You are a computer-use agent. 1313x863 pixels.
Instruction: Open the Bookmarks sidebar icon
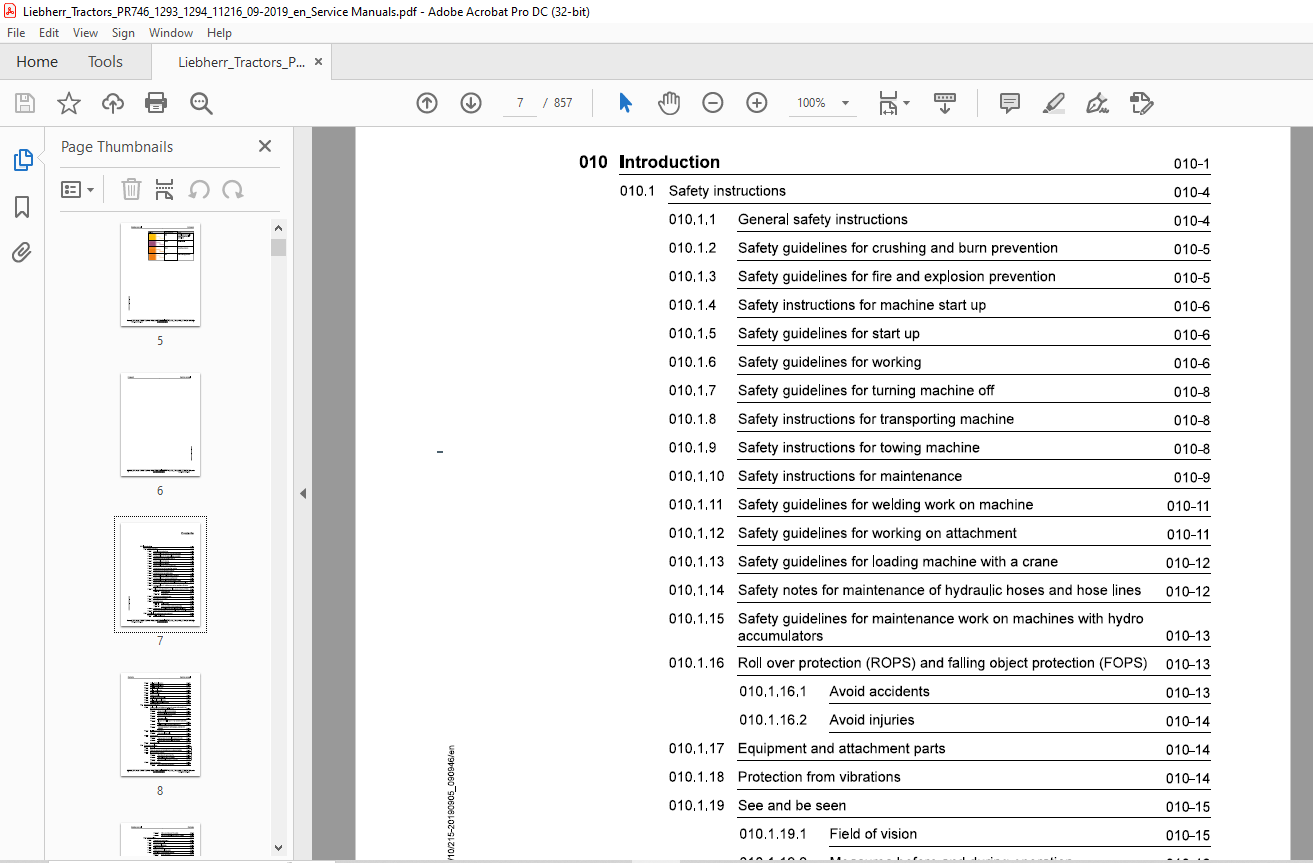coord(22,207)
